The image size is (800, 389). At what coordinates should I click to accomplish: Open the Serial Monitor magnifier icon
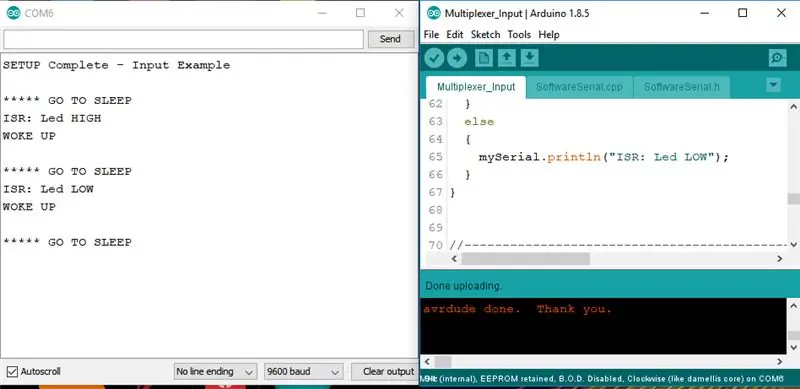pyautogui.click(x=777, y=58)
